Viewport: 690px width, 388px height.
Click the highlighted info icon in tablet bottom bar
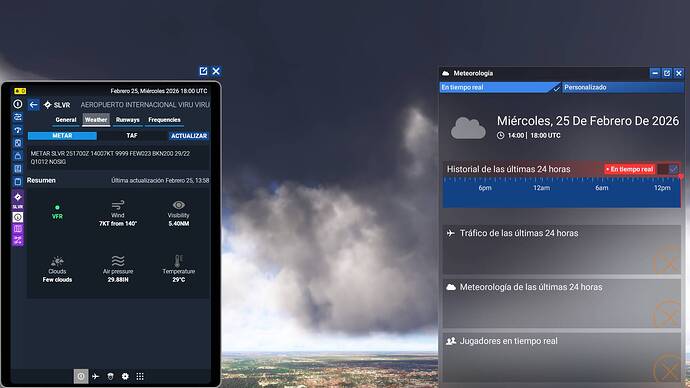pyautogui.click(x=81, y=376)
